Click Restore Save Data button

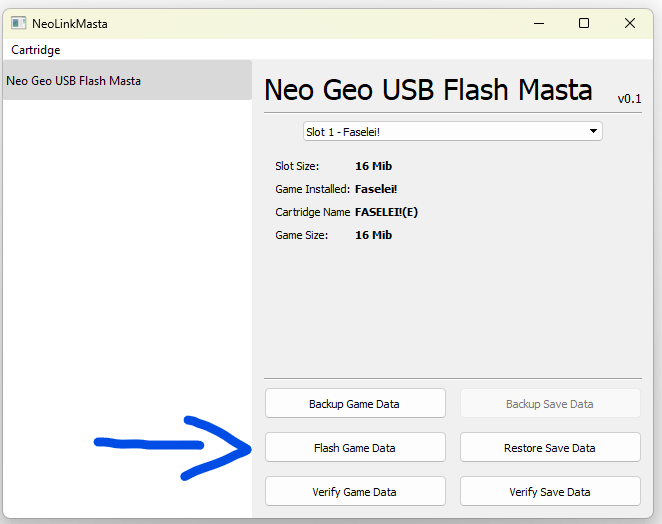[549, 448]
